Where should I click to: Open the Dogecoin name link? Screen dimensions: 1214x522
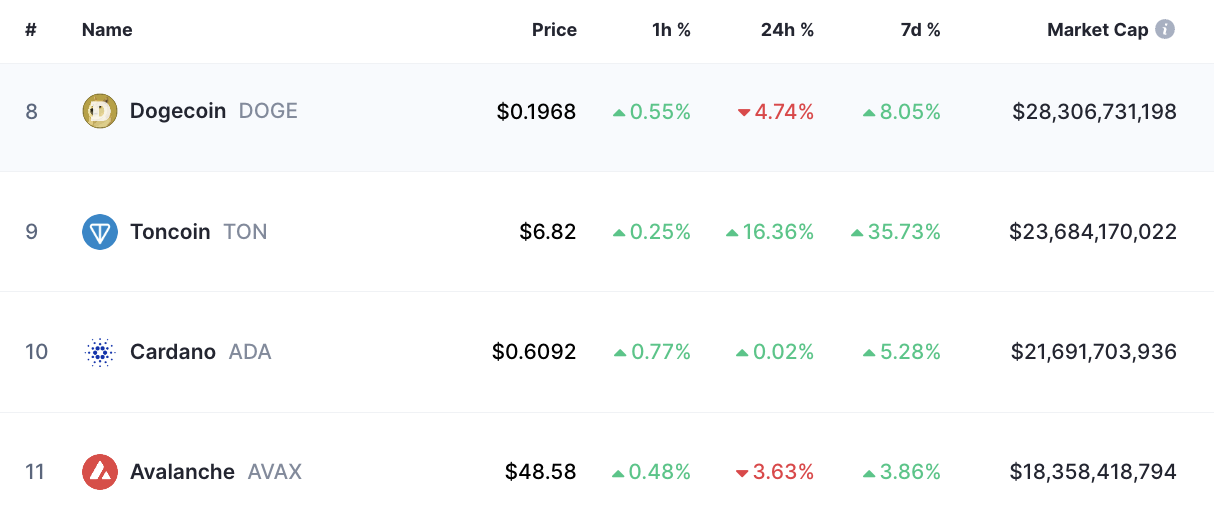pyautogui.click(x=178, y=111)
